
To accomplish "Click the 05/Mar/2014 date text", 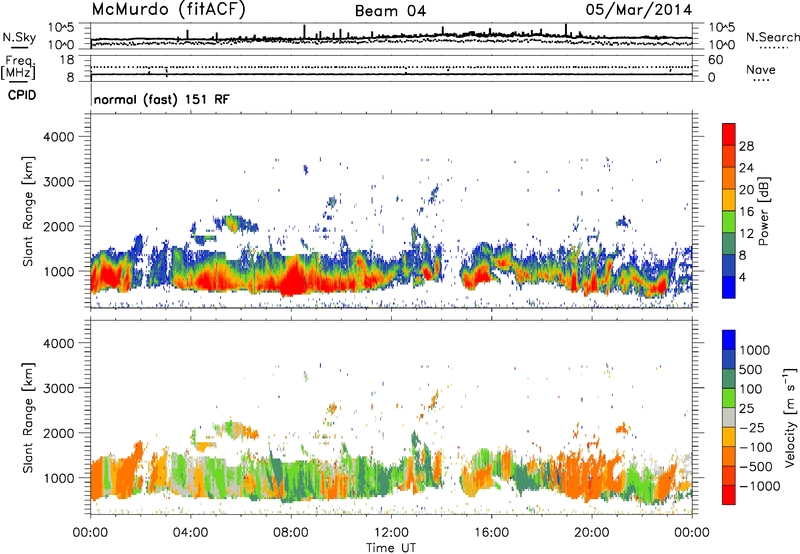I will click(x=639, y=10).
